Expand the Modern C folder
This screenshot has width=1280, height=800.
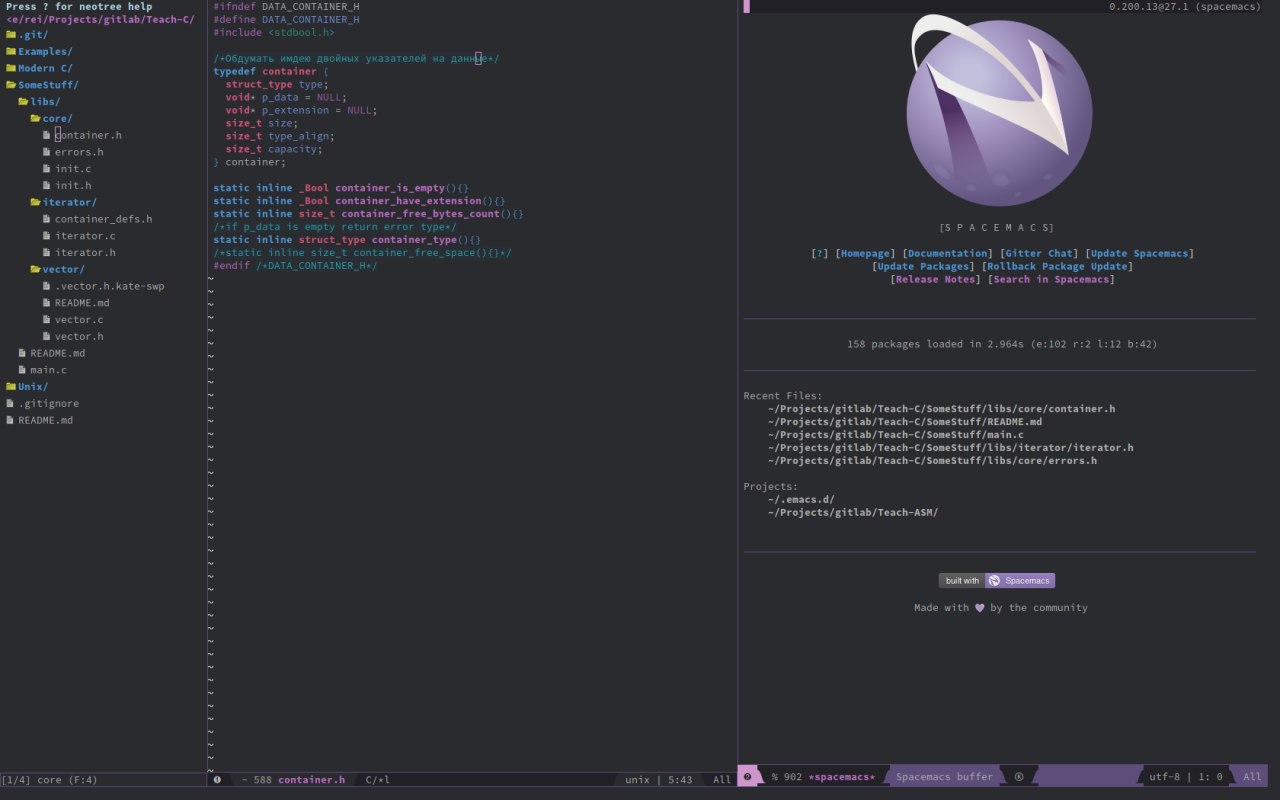pos(38,68)
